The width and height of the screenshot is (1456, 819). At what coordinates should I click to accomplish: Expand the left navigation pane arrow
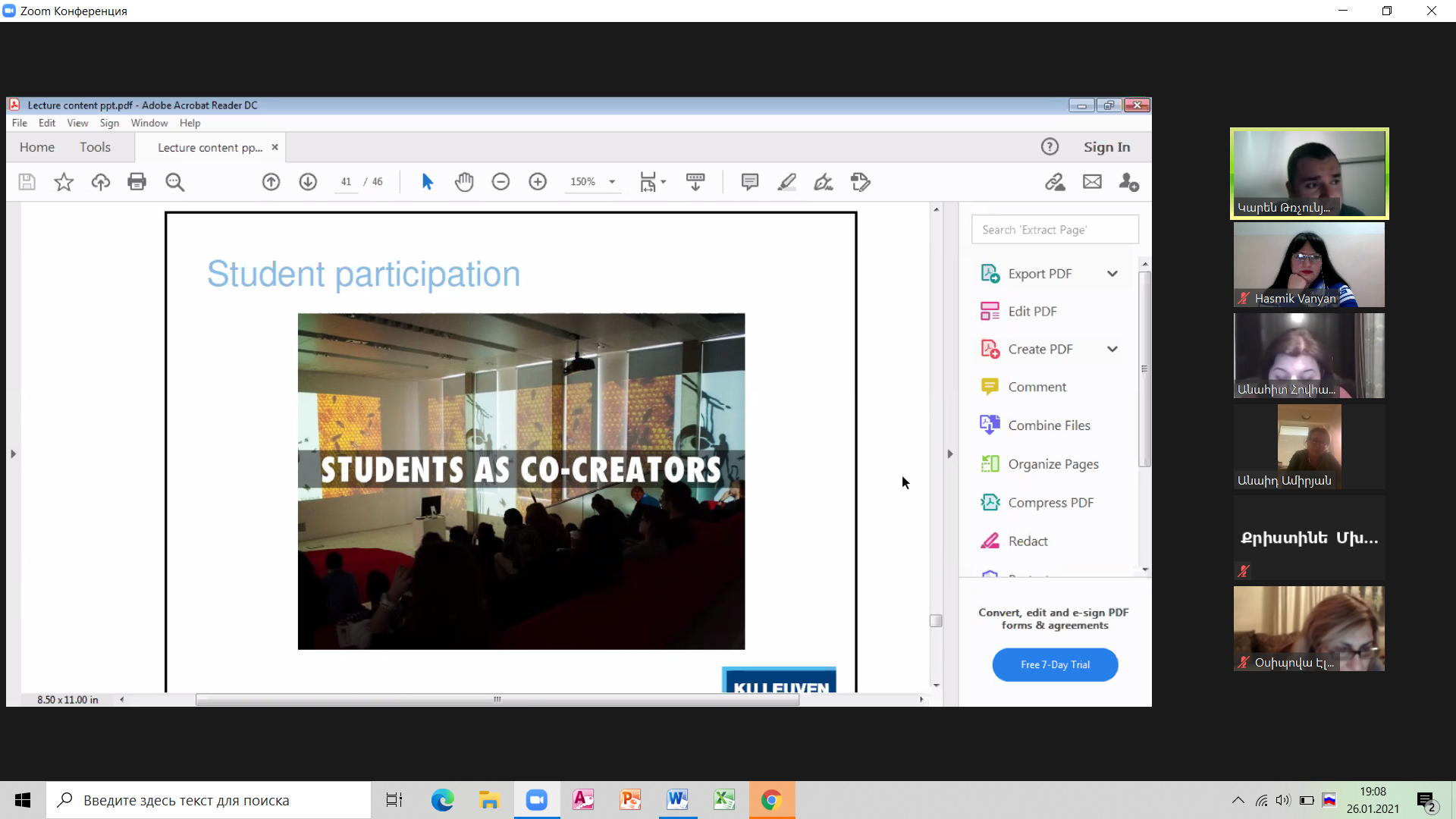(x=13, y=454)
